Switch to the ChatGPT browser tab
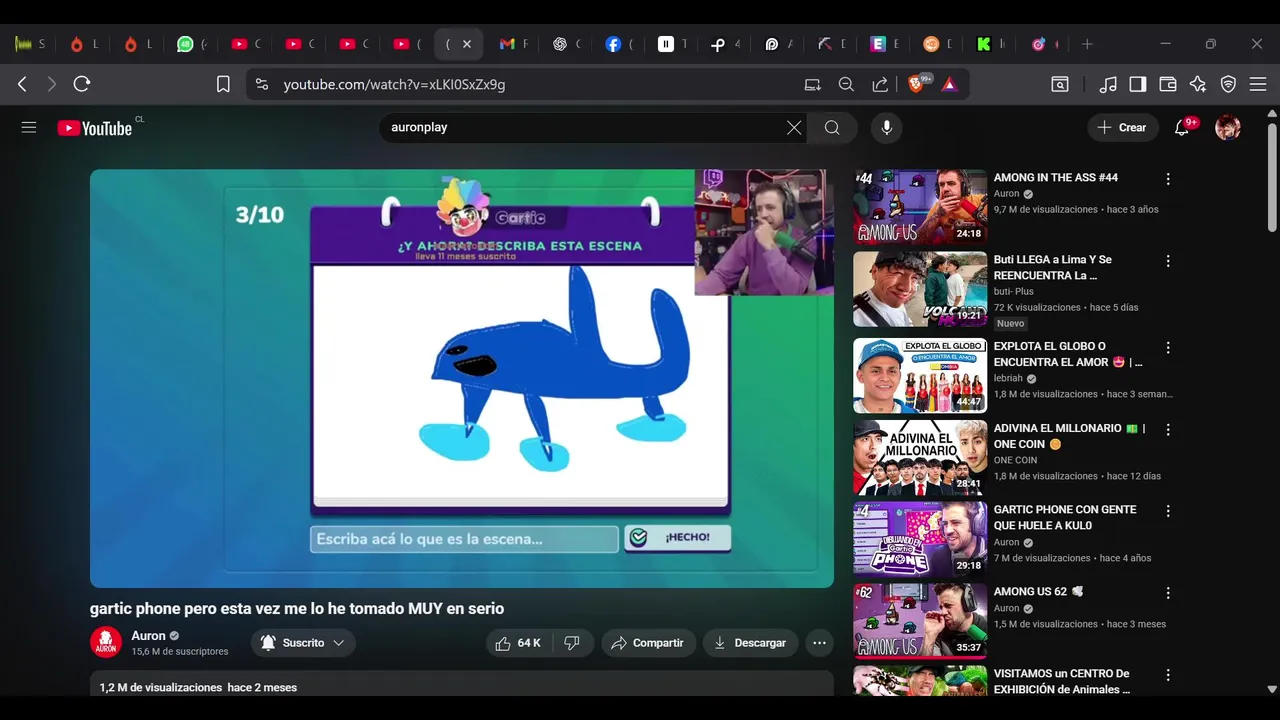Screen dimensions: 1280x720 pos(560,44)
